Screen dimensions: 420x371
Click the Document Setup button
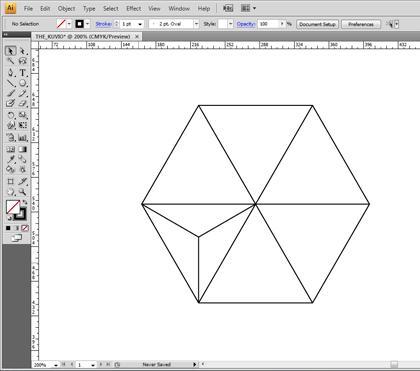317,24
